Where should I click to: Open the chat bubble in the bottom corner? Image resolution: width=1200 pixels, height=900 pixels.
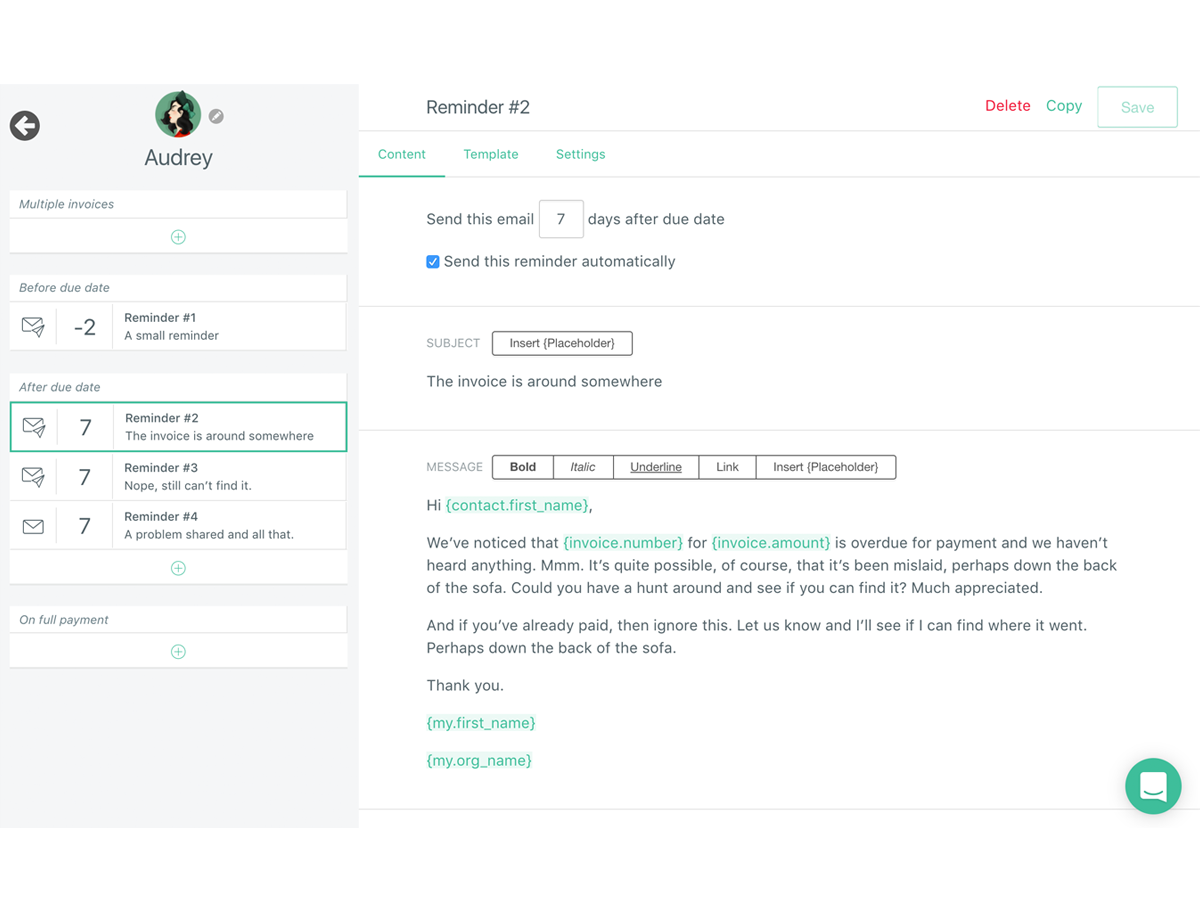coord(1153,786)
